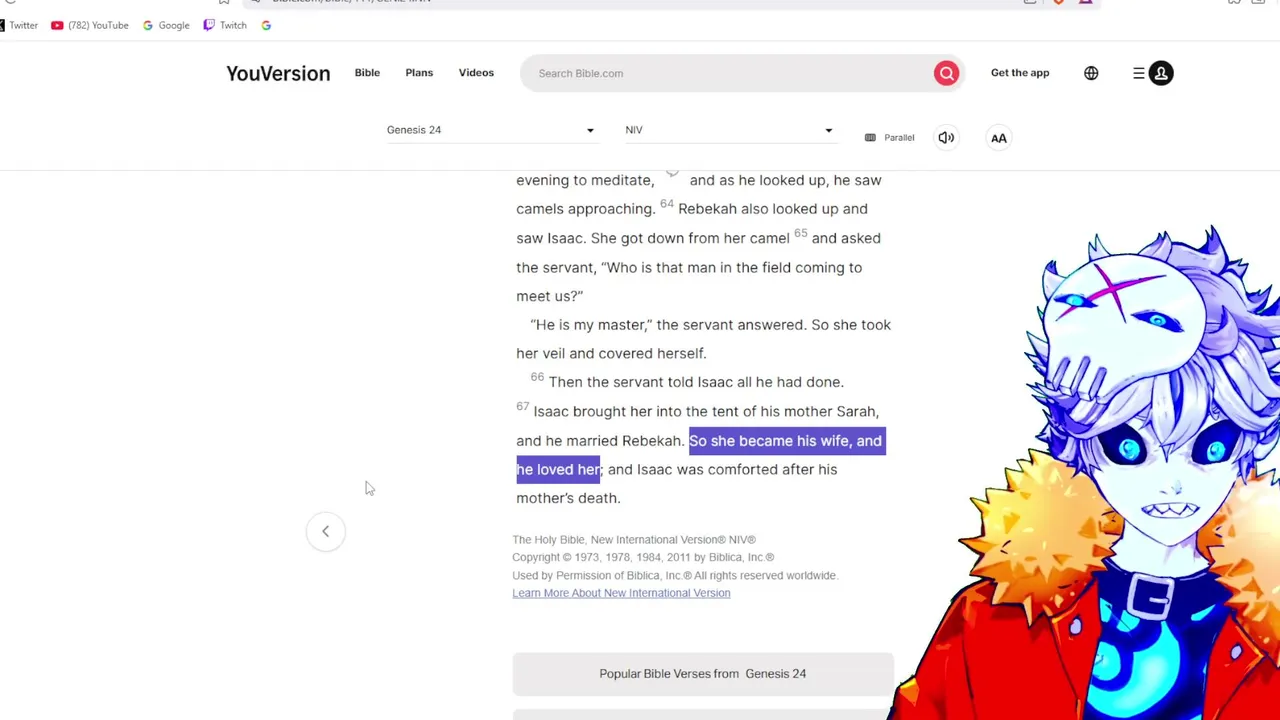This screenshot has height=720, width=1280.
Task: Open the Plans menu item
Action: (419, 73)
